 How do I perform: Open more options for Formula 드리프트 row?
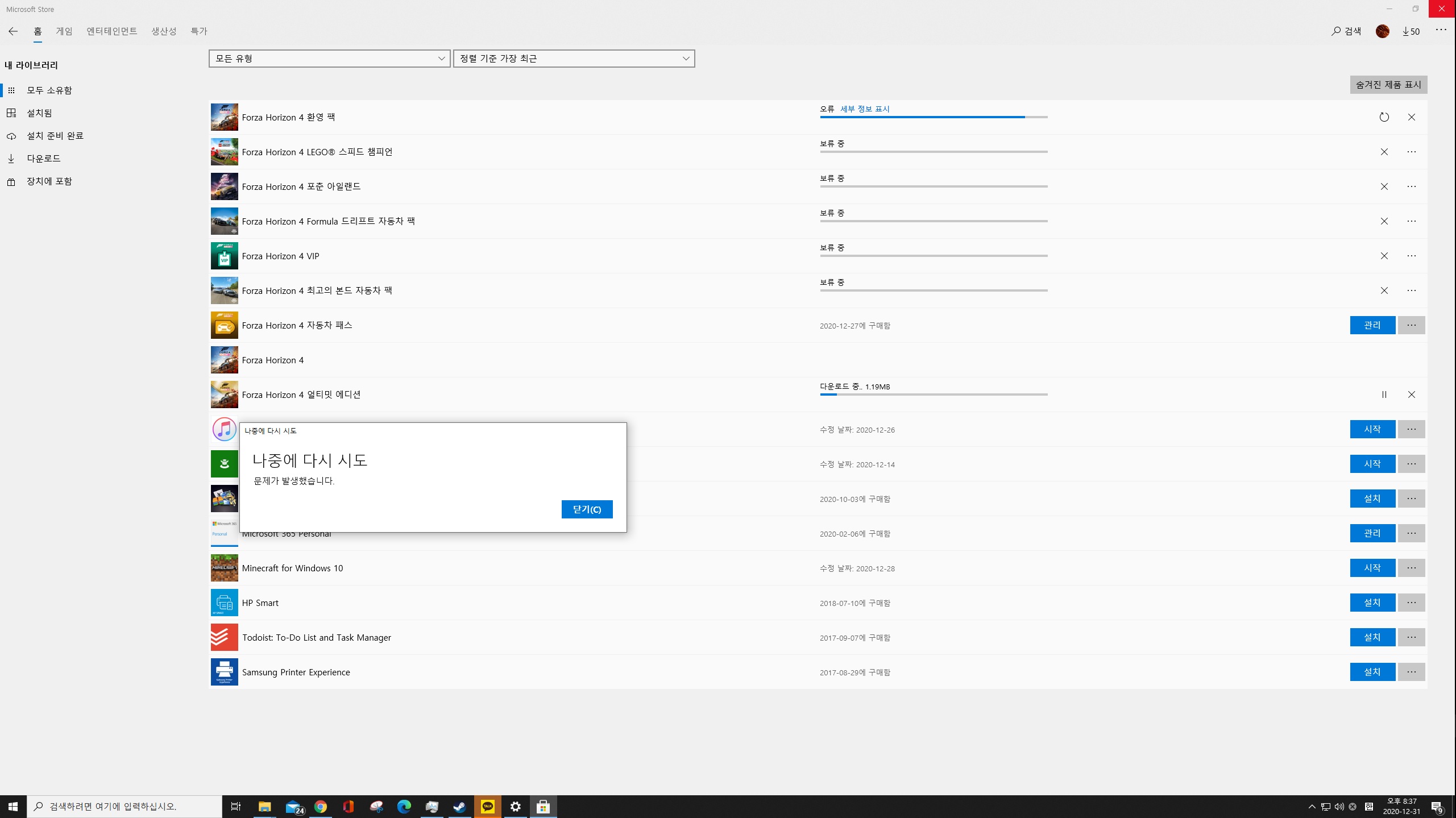(x=1411, y=221)
